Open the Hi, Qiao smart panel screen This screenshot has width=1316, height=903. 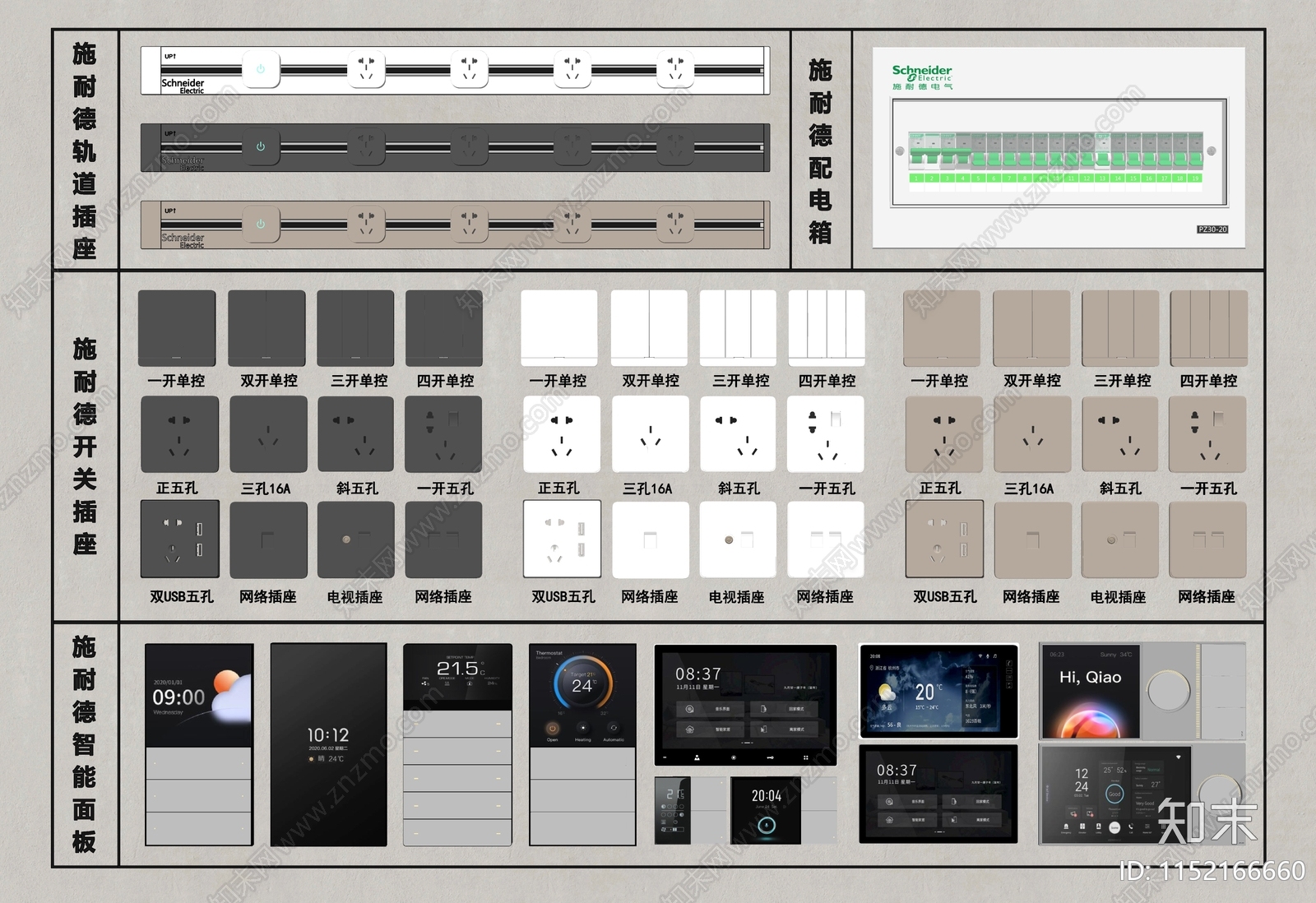coord(1091,692)
